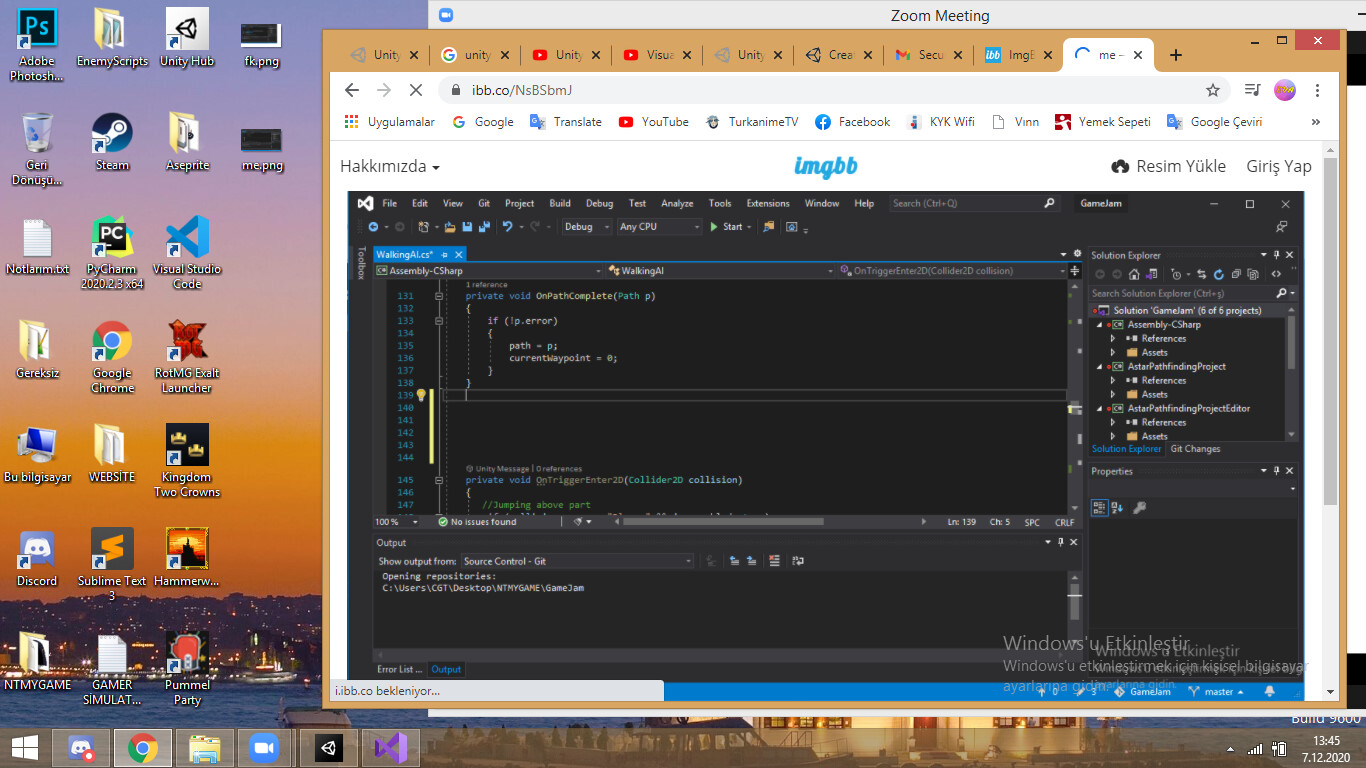Viewport: 1366px width, 768px height.
Task: Open Uygulamalar apps bookmark
Action: tap(389, 122)
